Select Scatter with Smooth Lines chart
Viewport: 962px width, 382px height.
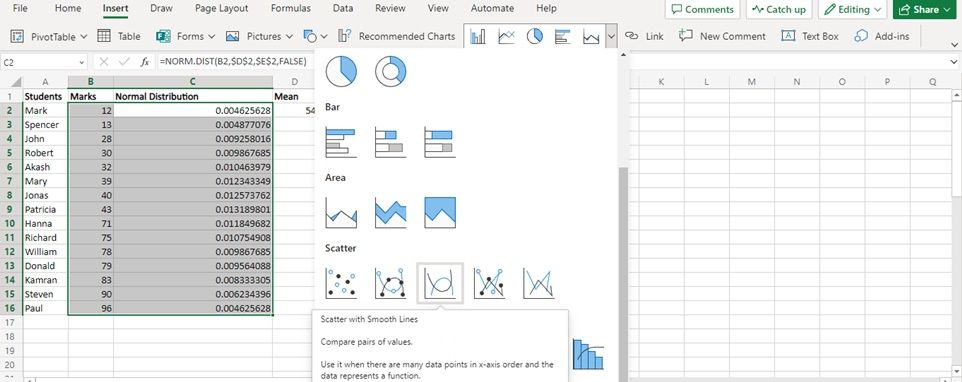click(440, 283)
